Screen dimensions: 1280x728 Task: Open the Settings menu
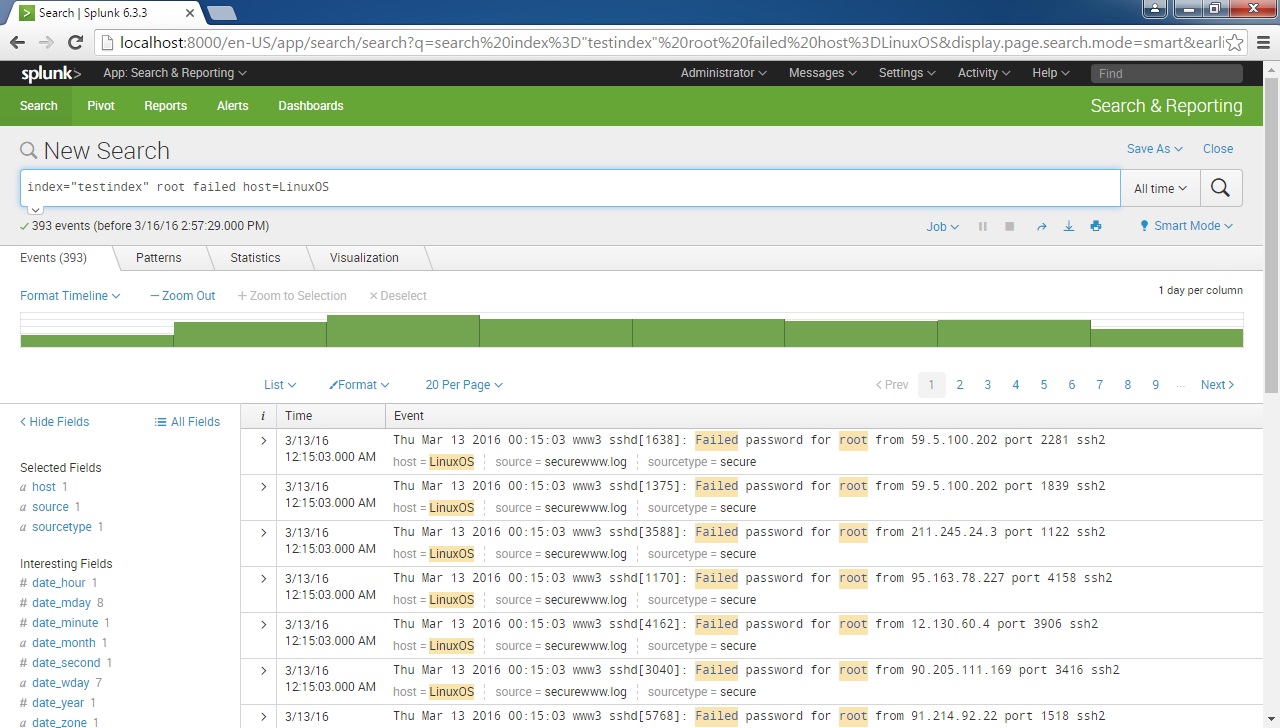click(905, 72)
